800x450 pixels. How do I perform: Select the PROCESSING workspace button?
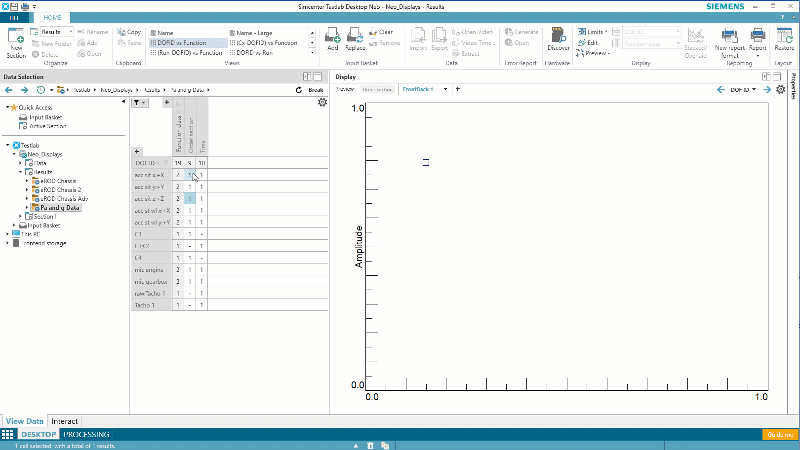tap(87, 434)
